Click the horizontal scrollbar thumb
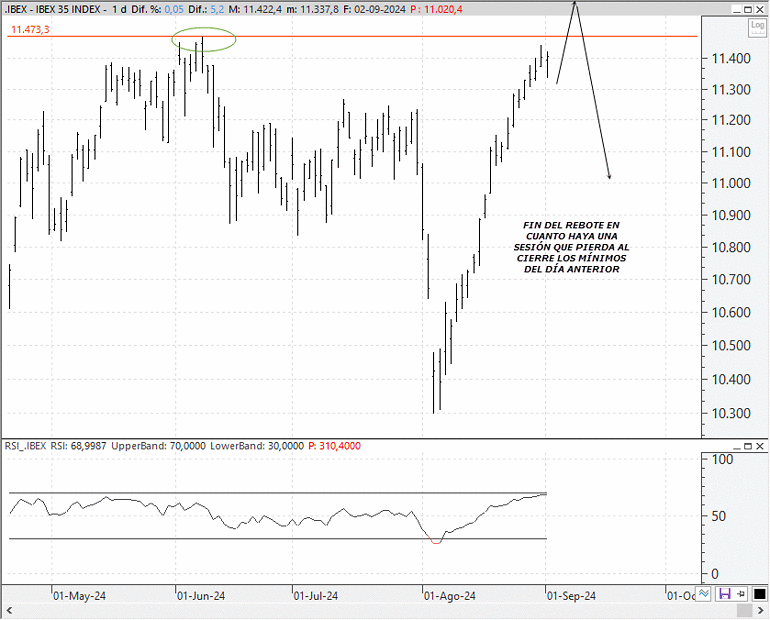 745,611
